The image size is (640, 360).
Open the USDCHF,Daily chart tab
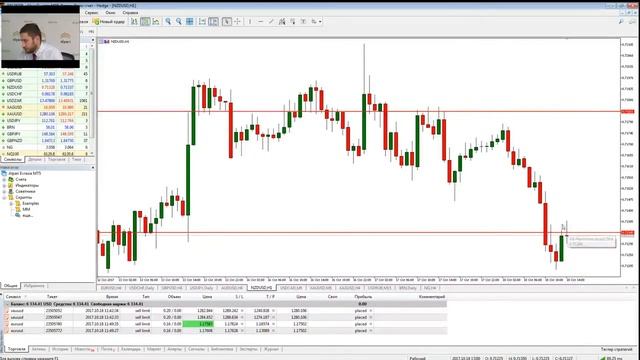tap(141, 288)
